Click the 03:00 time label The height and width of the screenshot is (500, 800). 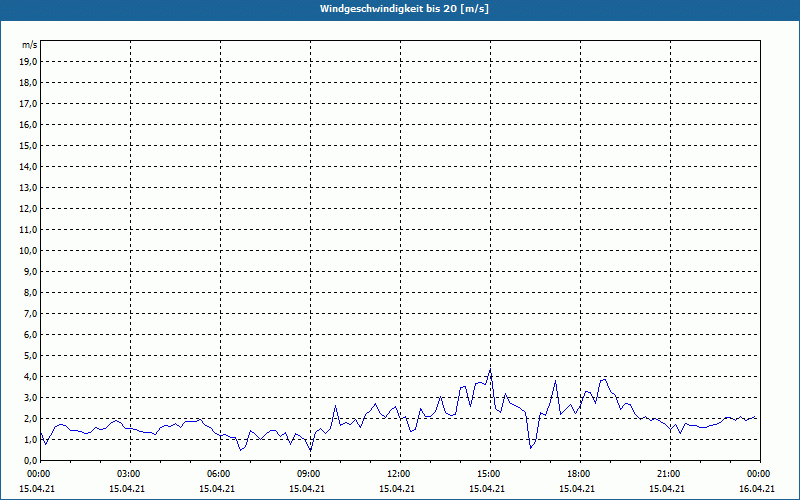click(131, 474)
